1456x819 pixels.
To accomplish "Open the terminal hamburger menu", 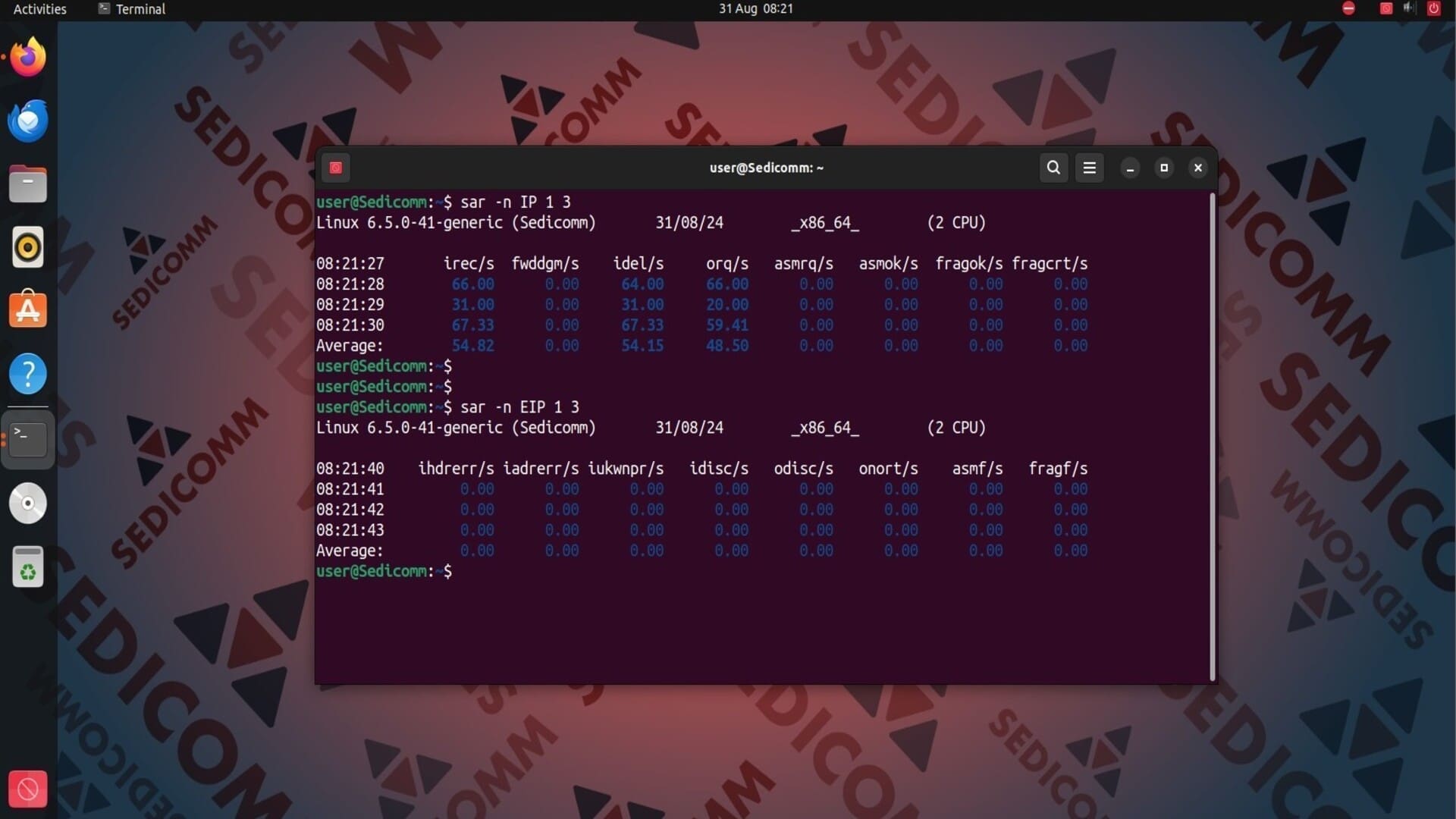I will click(x=1090, y=168).
